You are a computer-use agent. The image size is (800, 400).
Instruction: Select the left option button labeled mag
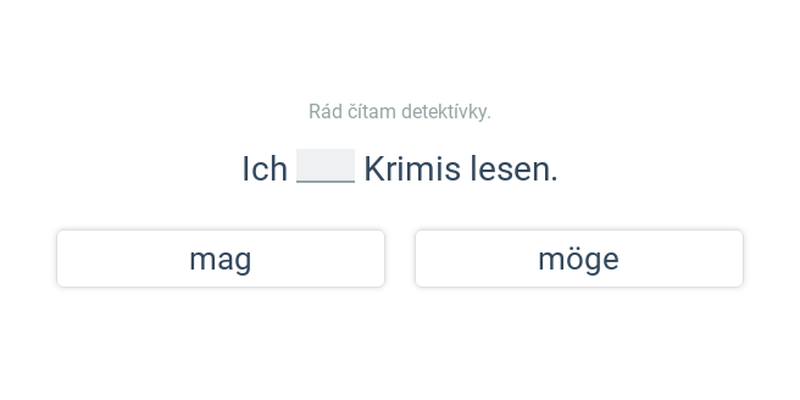[x=220, y=259]
